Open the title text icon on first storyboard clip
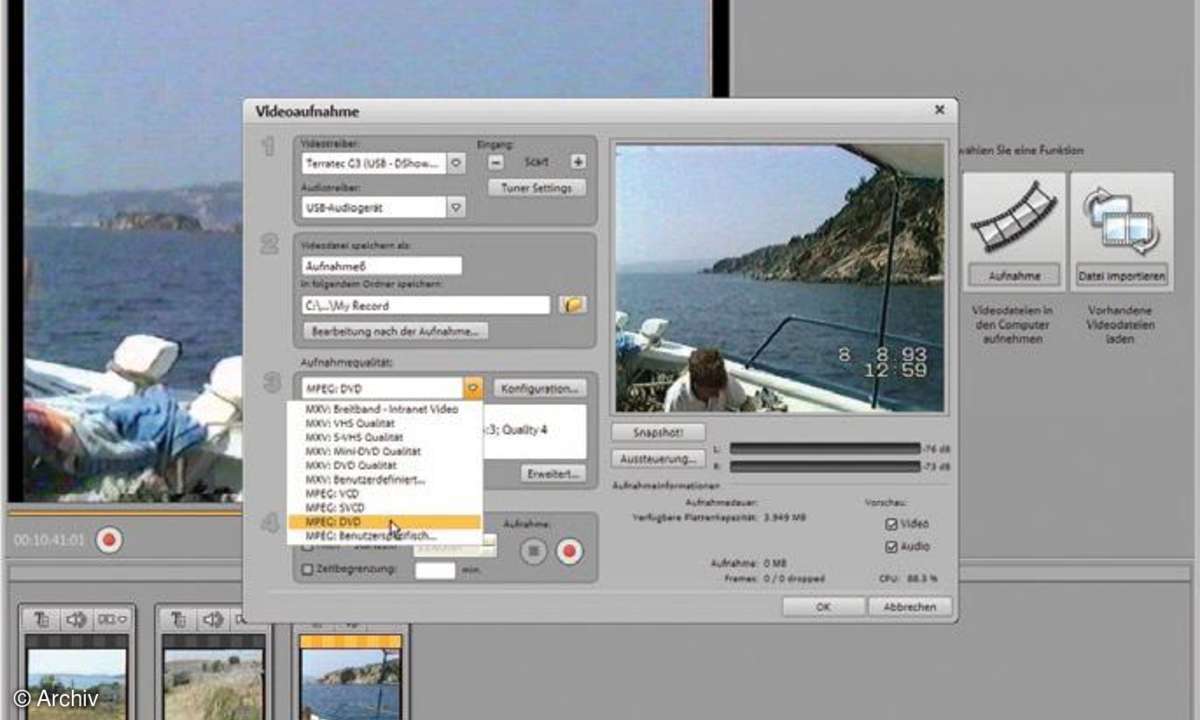Image resolution: width=1200 pixels, height=720 pixels. [44, 620]
